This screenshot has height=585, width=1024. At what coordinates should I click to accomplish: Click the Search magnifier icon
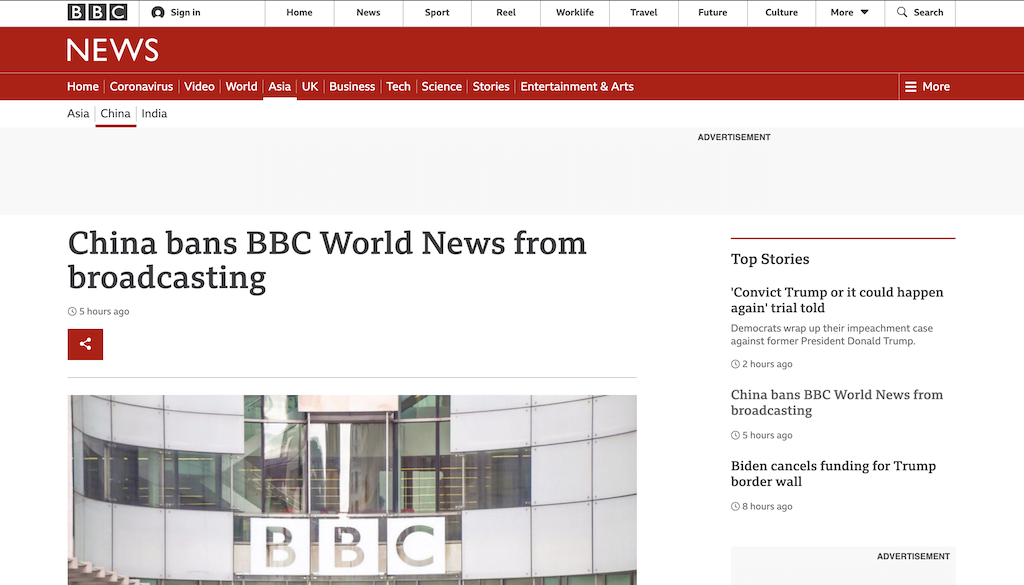click(902, 12)
